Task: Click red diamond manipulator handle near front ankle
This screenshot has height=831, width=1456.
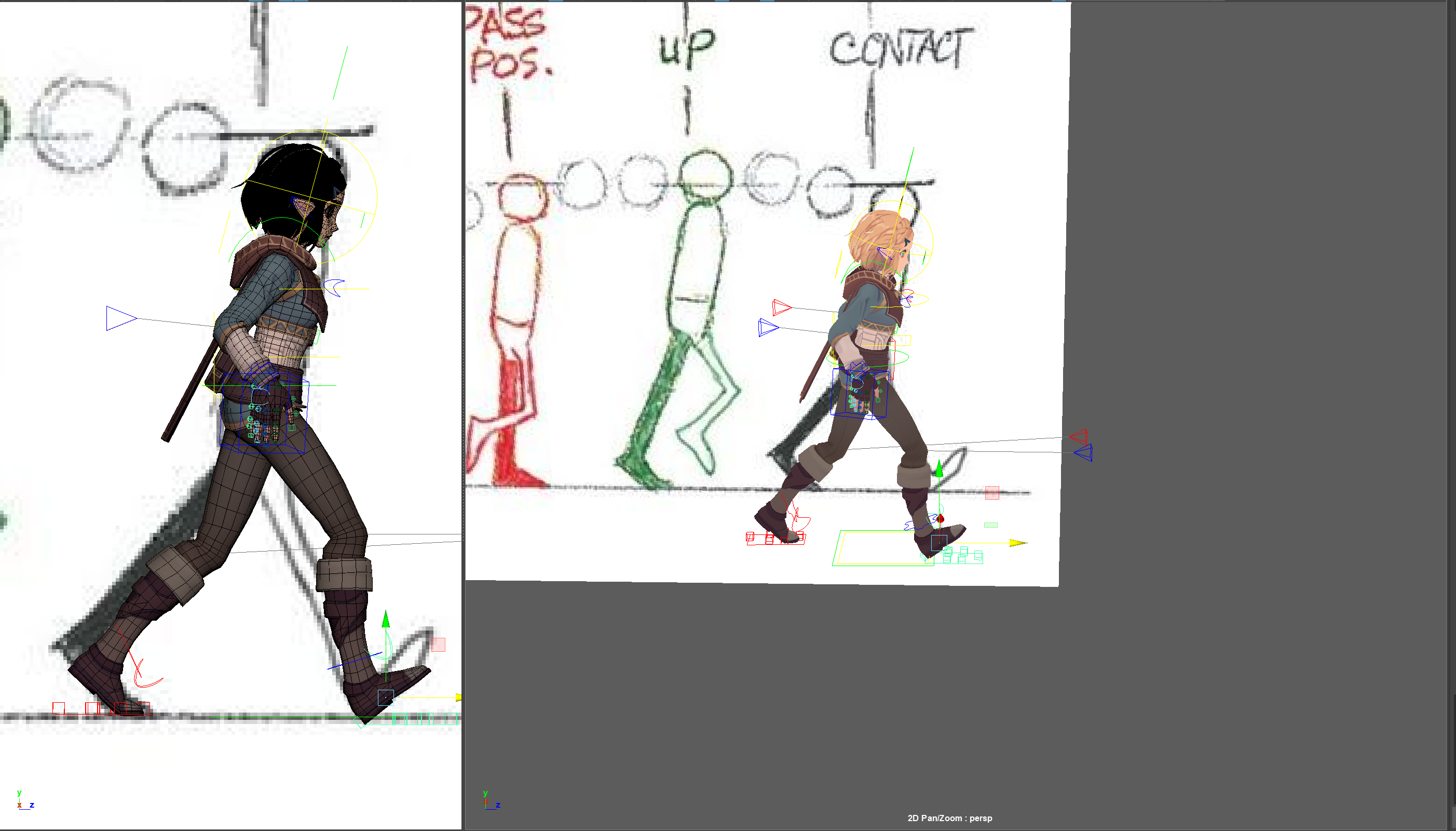Action: (941, 519)
